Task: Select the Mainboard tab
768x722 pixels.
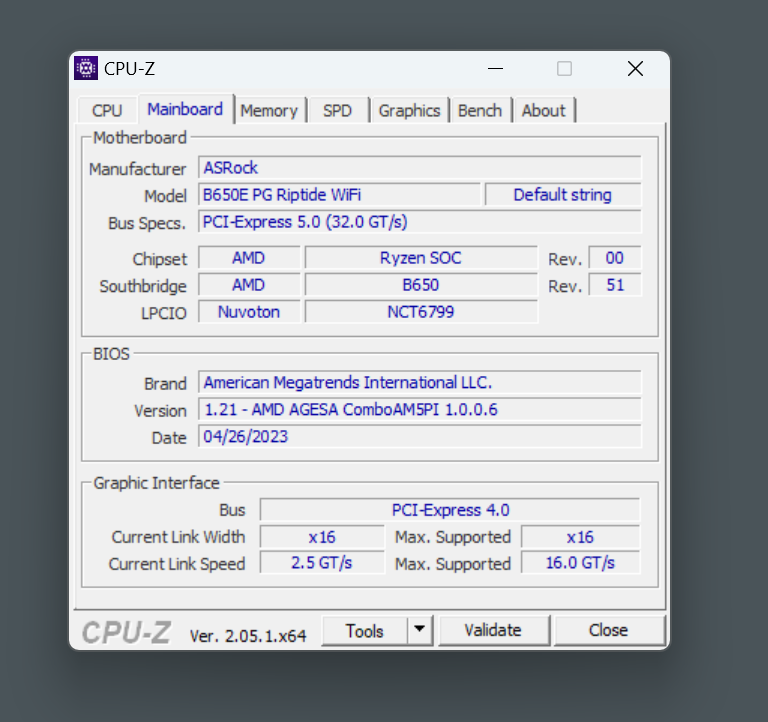Action: tap(185, 109)
